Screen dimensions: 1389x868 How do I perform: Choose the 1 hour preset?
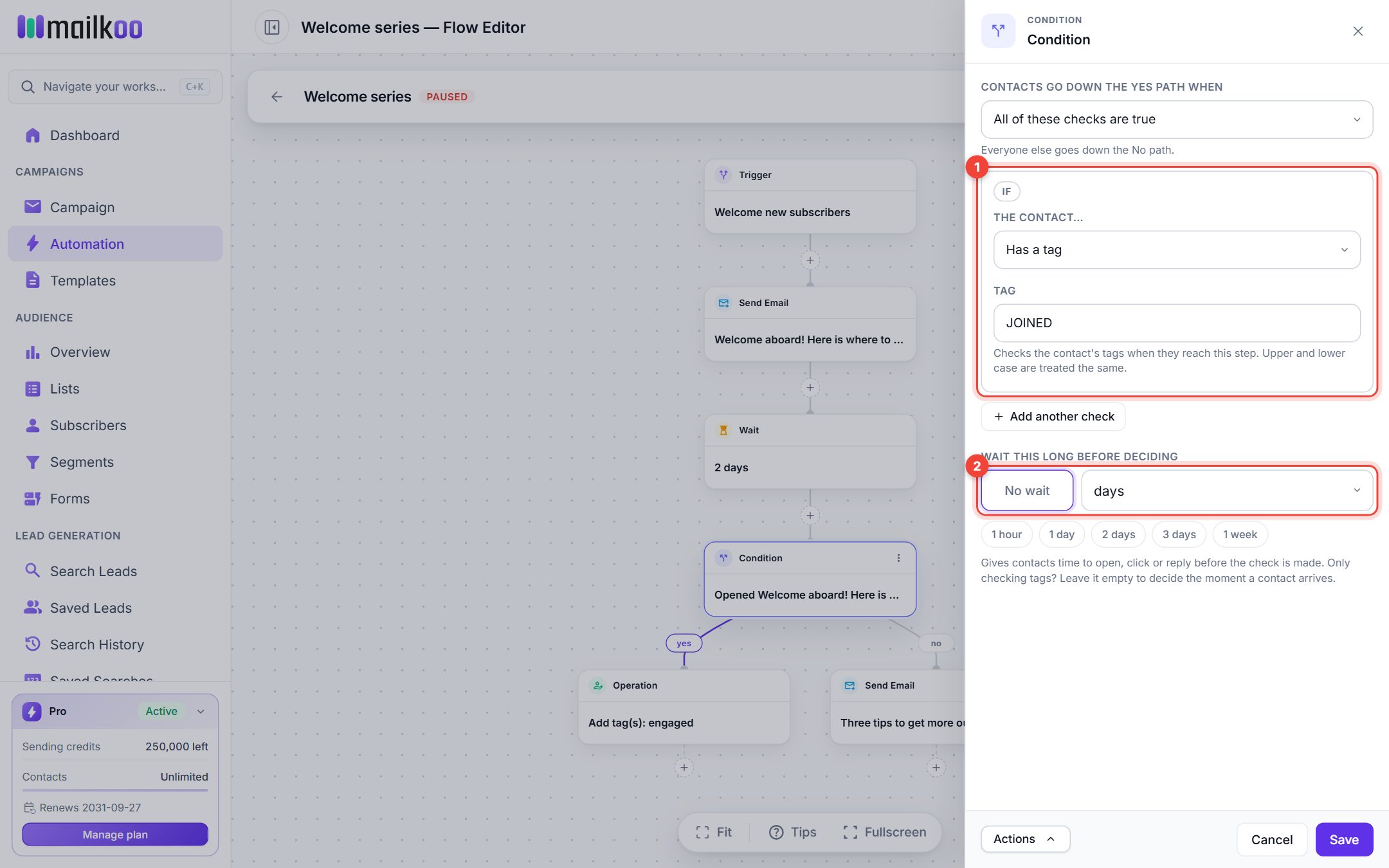[1006, 534]
